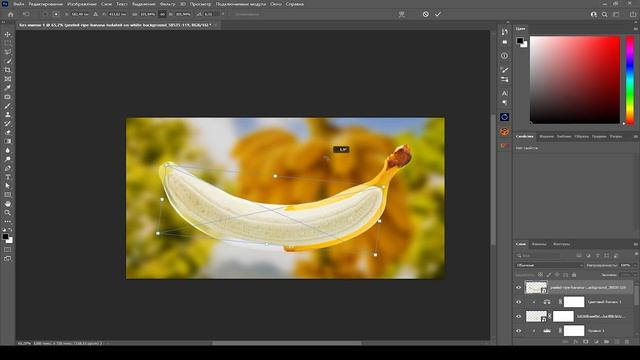Select the History Brush tool
The width and height of the screenshot is (640, 360).
(x=7, y=124)
